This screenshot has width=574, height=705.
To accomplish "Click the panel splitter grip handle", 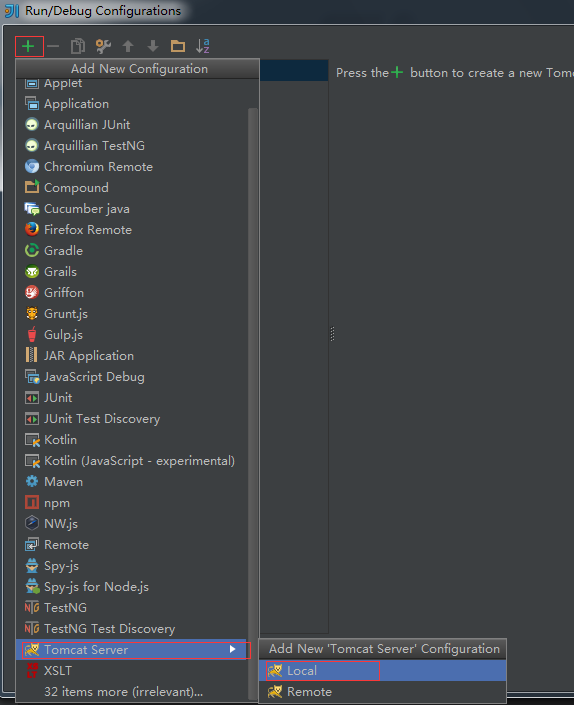I will click(332, 334).
